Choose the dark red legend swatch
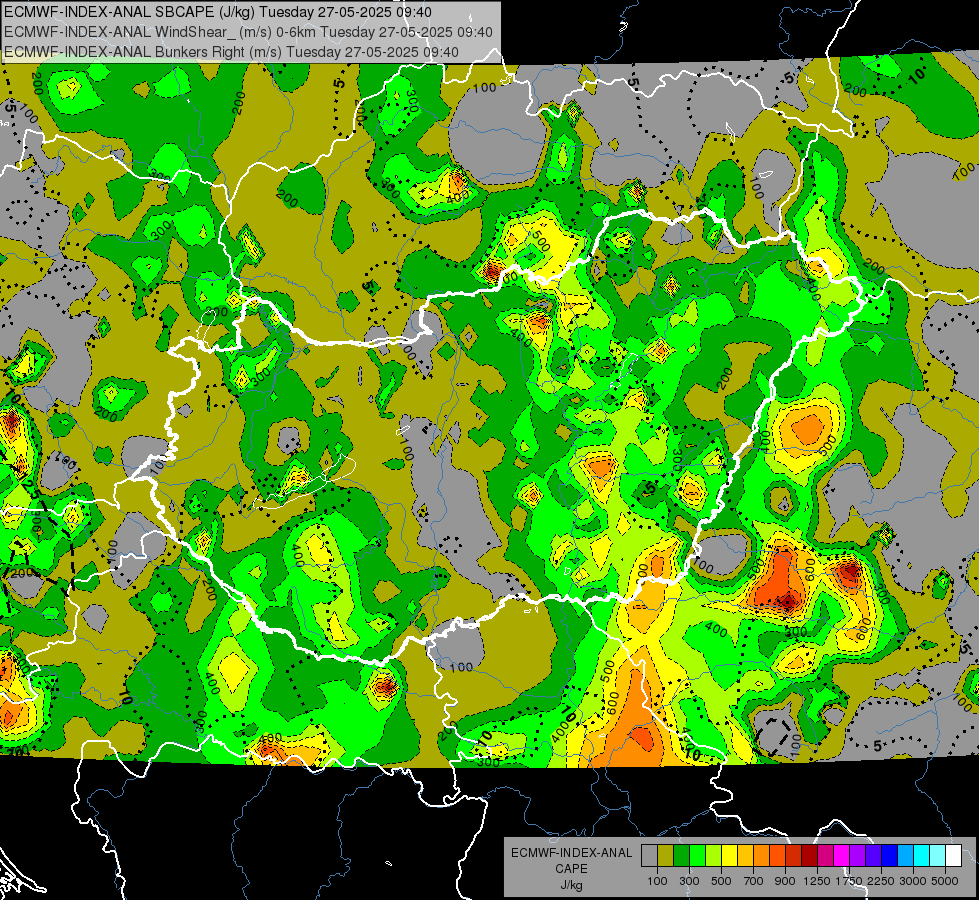The image size is (979, 900). 809,855
